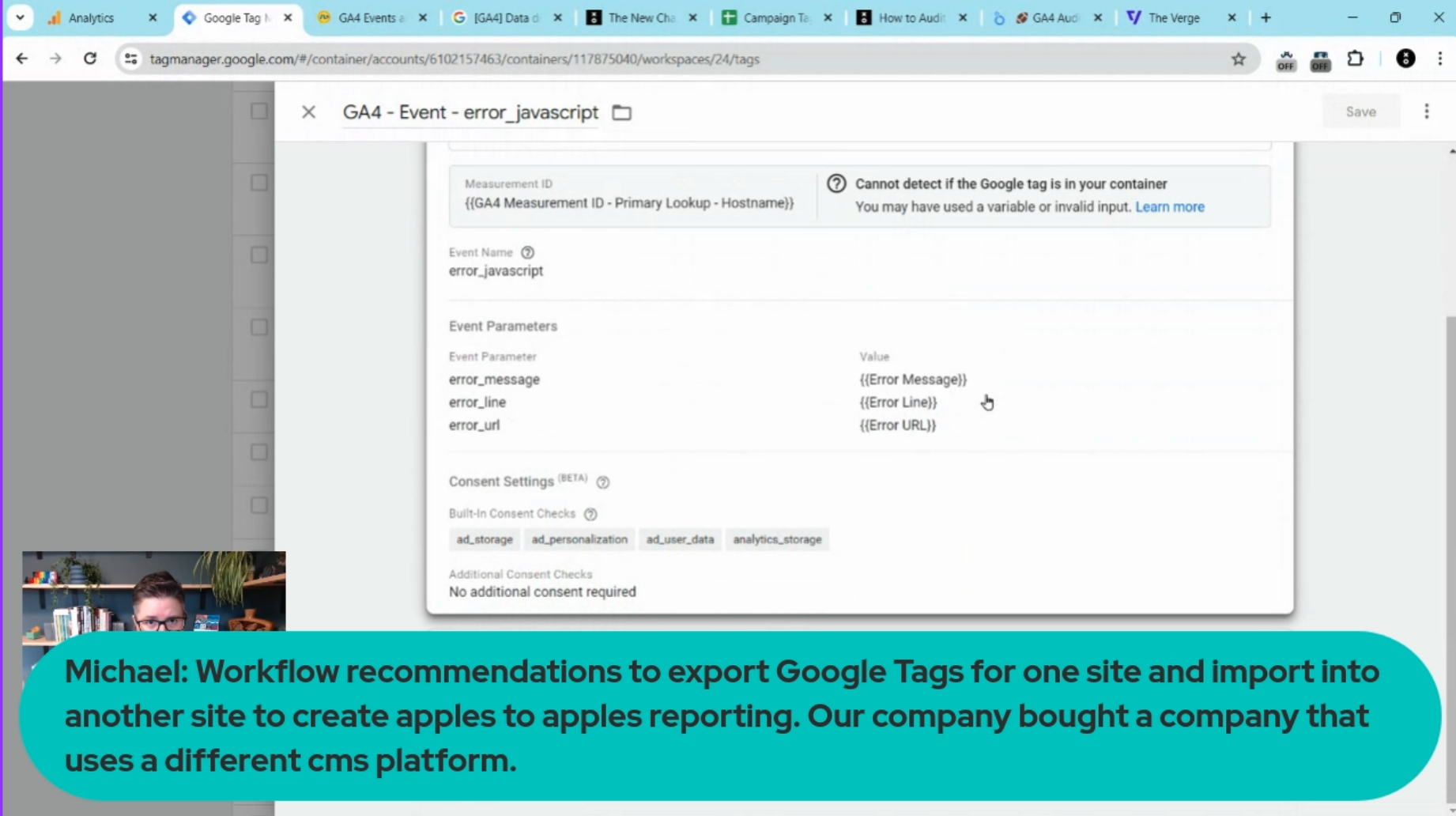Viewport: 1456px width, 816px height.
Task: Open the tab search dropdown arrow
Action: pos(20,17)
